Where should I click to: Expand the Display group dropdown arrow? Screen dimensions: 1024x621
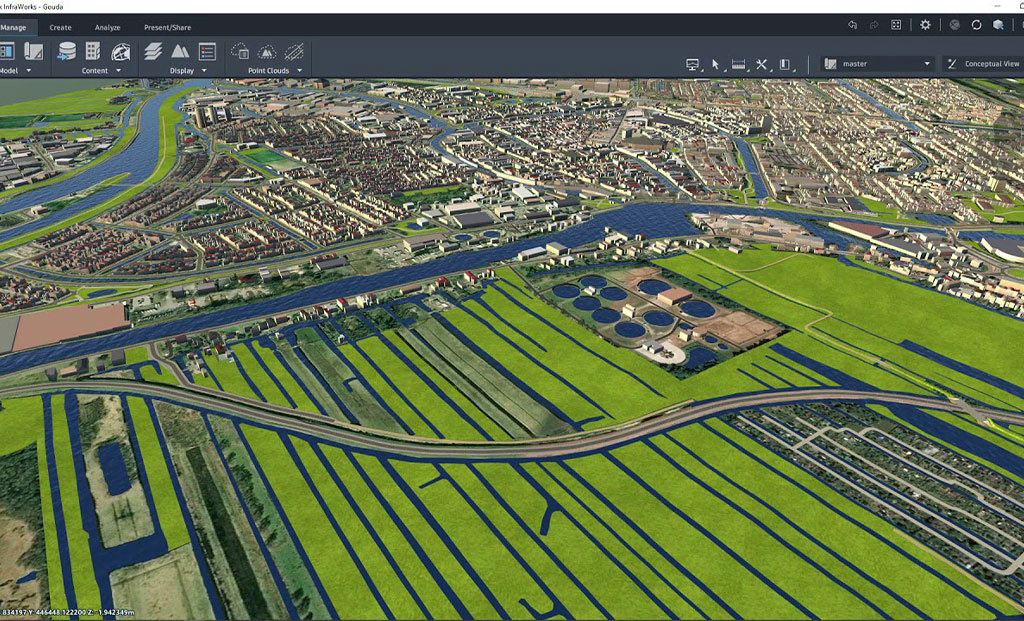[204, 70]
